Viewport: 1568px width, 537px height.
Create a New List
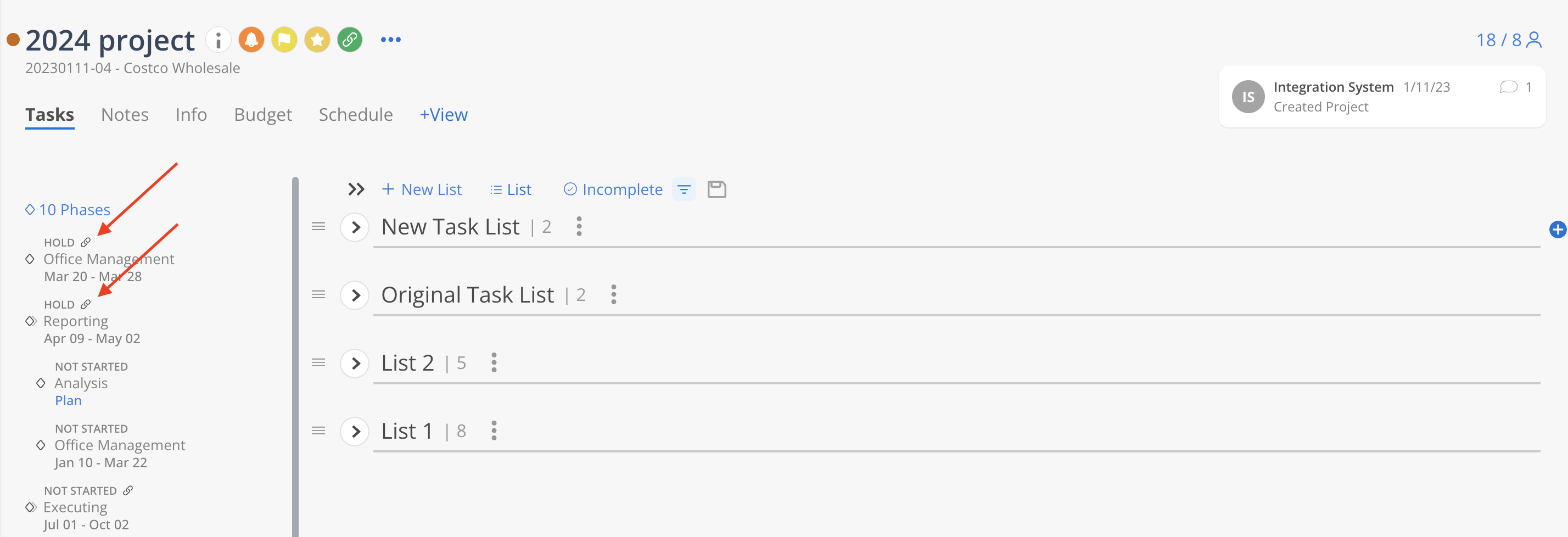pos(422,189)
